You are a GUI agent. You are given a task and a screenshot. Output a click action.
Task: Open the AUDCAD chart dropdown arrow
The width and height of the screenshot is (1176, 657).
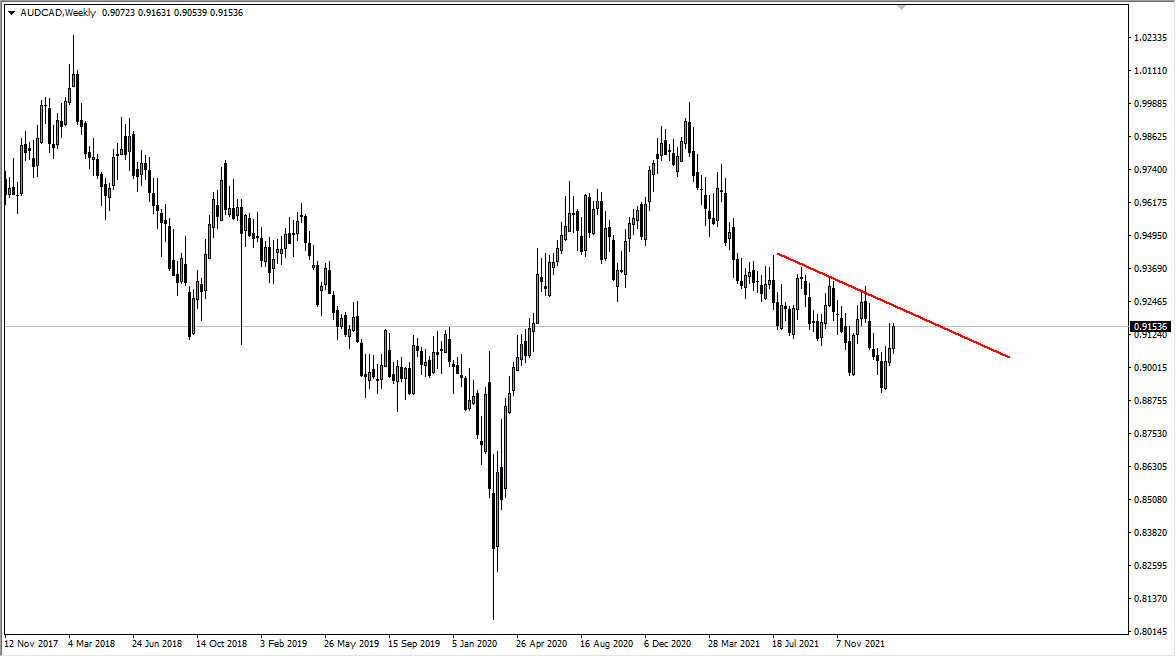click(x=11, y=12)
